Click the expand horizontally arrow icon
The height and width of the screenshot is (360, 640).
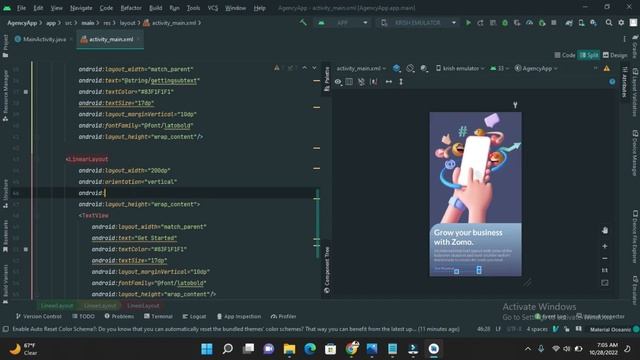click(389, 82)
